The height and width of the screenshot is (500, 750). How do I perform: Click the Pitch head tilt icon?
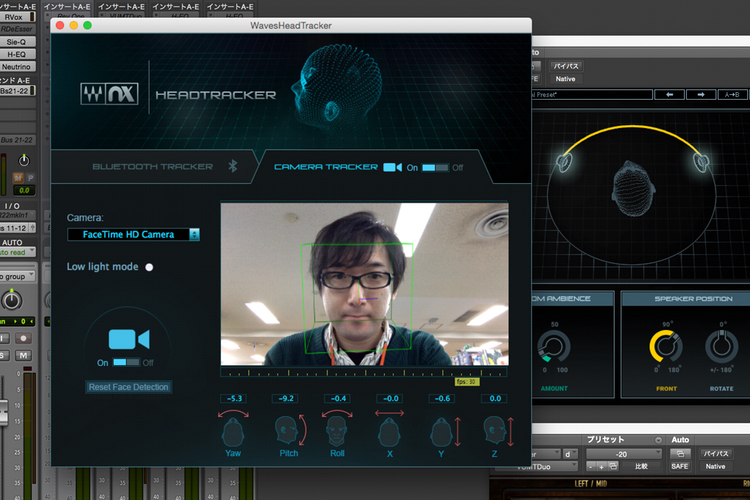click(x=290, y=430)
